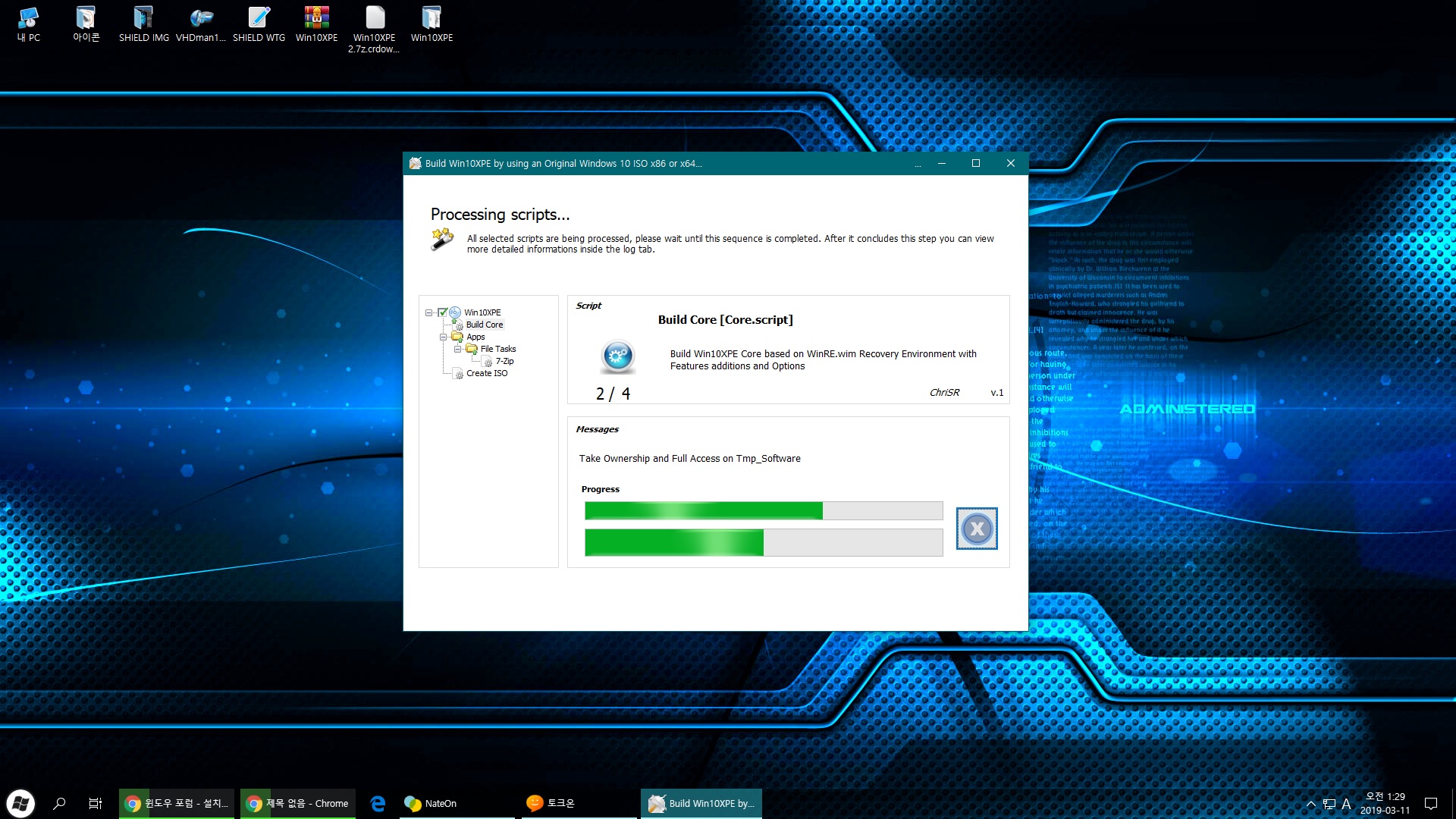Select the Create ISO tree item
Image resolution: width=1456 pixels, height=819 pixels.
[485, 372]
